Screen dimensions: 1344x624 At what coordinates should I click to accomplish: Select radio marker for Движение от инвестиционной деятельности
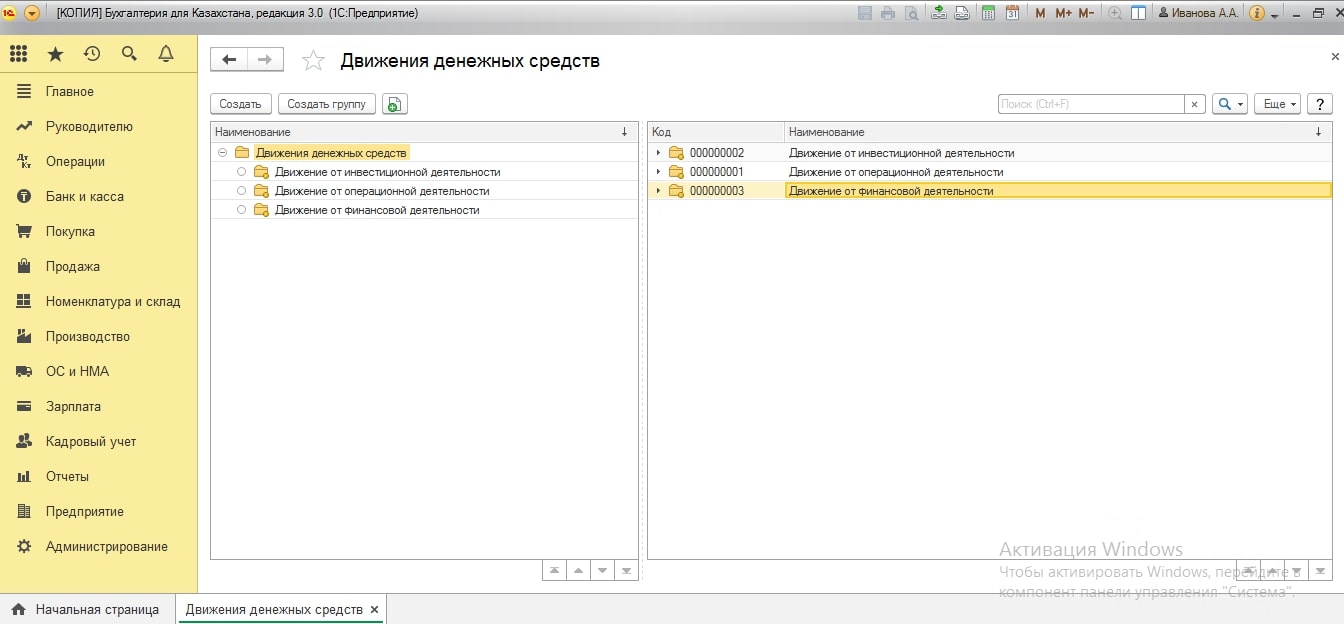coord(241,172)
